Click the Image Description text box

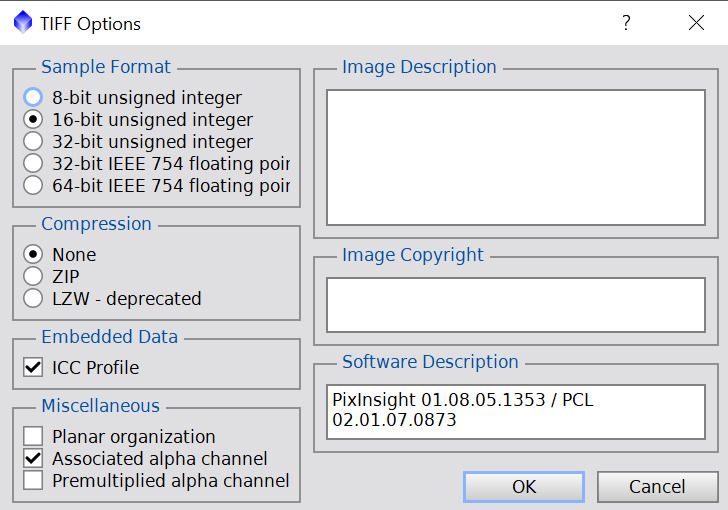[516, 157]
